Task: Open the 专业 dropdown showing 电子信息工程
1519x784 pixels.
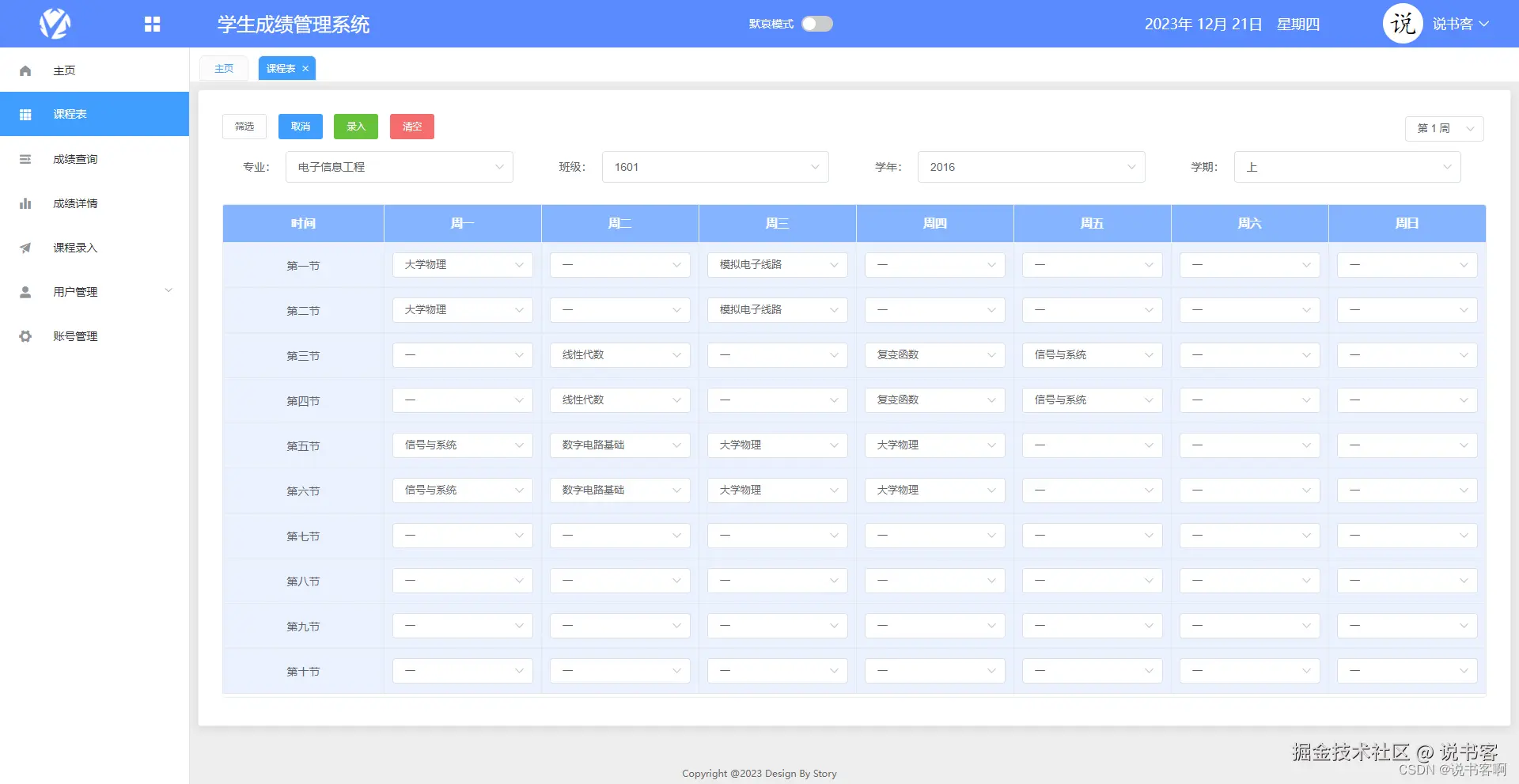Action: pos(399,167)
